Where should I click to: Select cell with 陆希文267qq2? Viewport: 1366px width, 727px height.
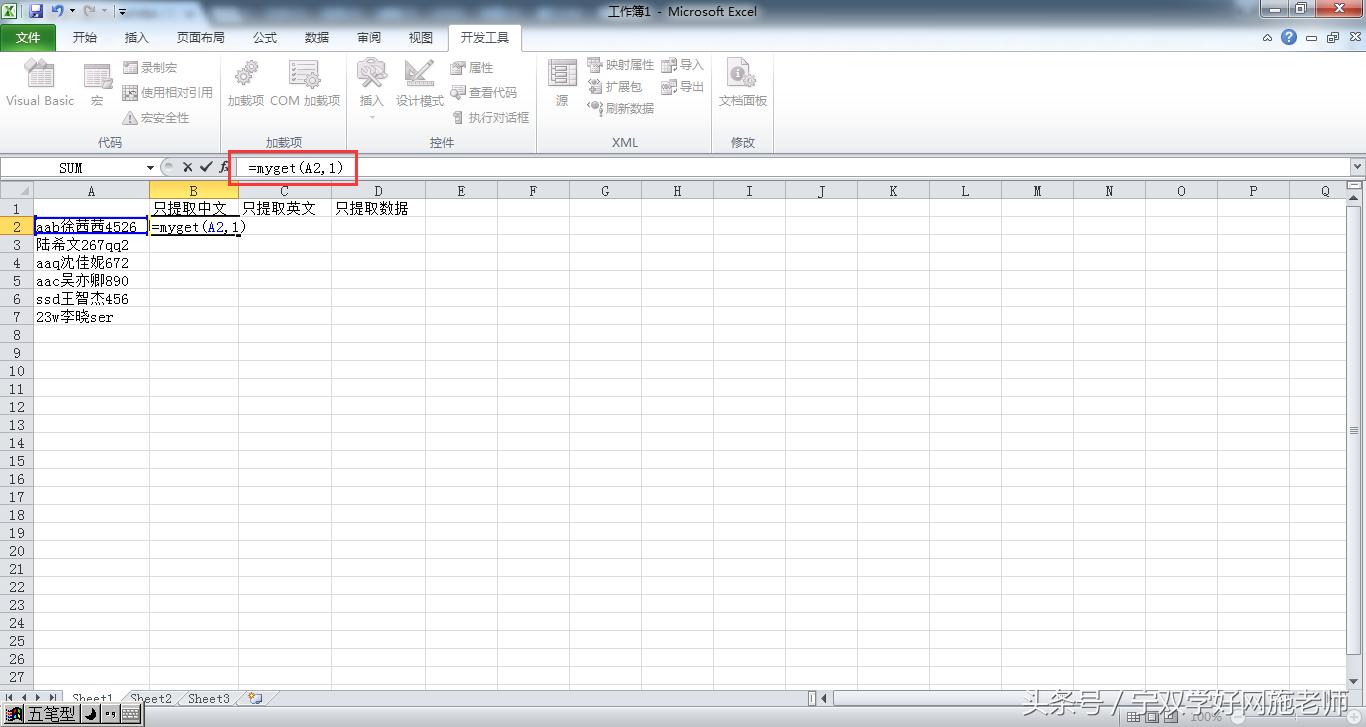click(92, 245)
